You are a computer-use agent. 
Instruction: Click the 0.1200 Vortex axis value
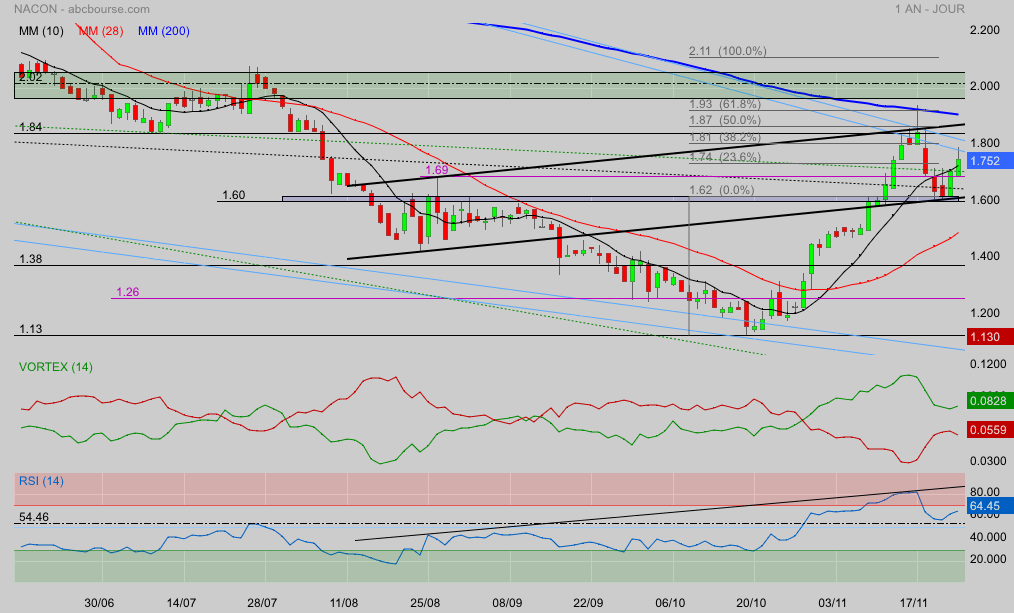click(x=988, y=364)
